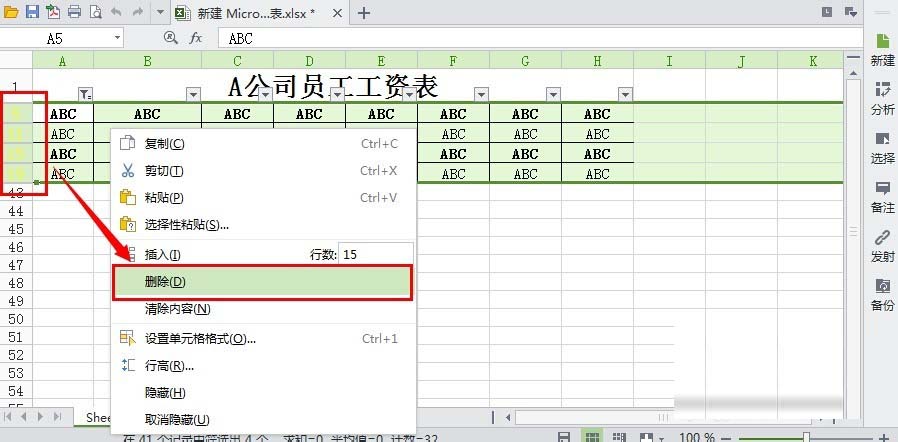Click the 新建 icon in right sidebar
This screenshot has width=898, height=442.
pos(883,49)
